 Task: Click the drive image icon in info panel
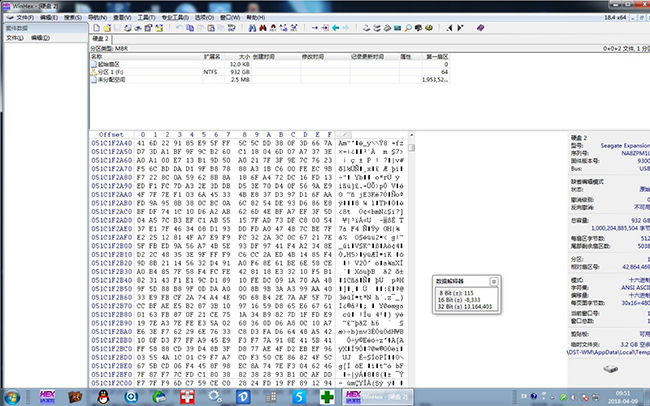(610, 368)
